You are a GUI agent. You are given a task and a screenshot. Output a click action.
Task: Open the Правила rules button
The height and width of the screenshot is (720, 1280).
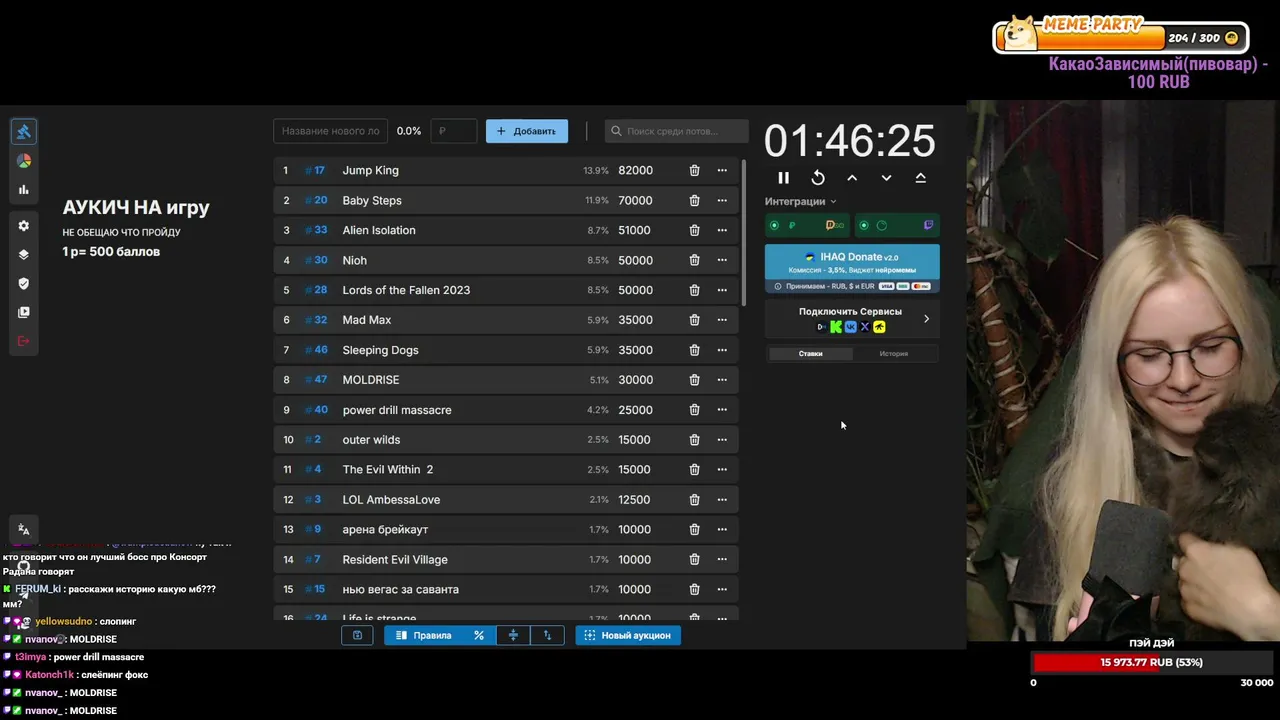424,635
